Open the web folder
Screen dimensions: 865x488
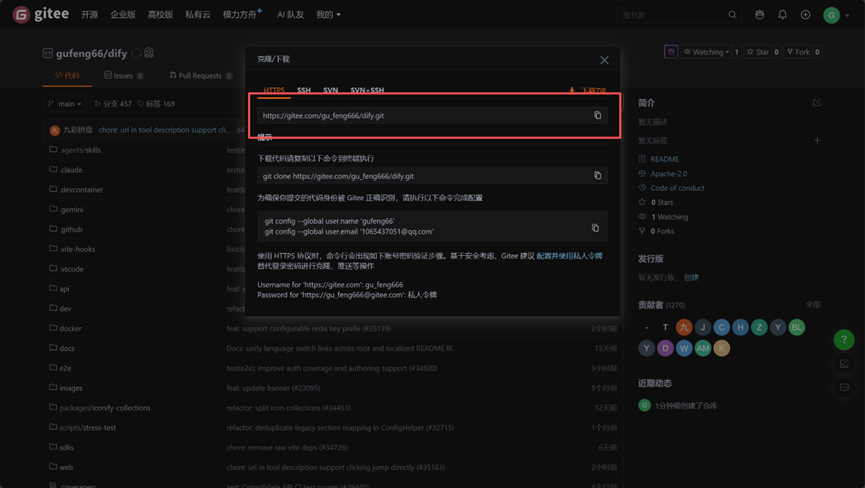tap(66, 468)
